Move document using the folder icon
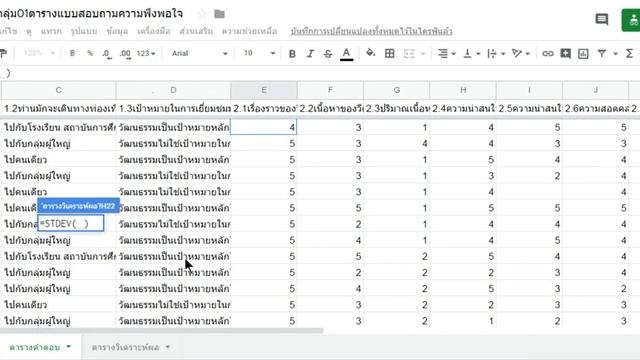This screenshot has width=640, height=360. [x=219, y=14]
